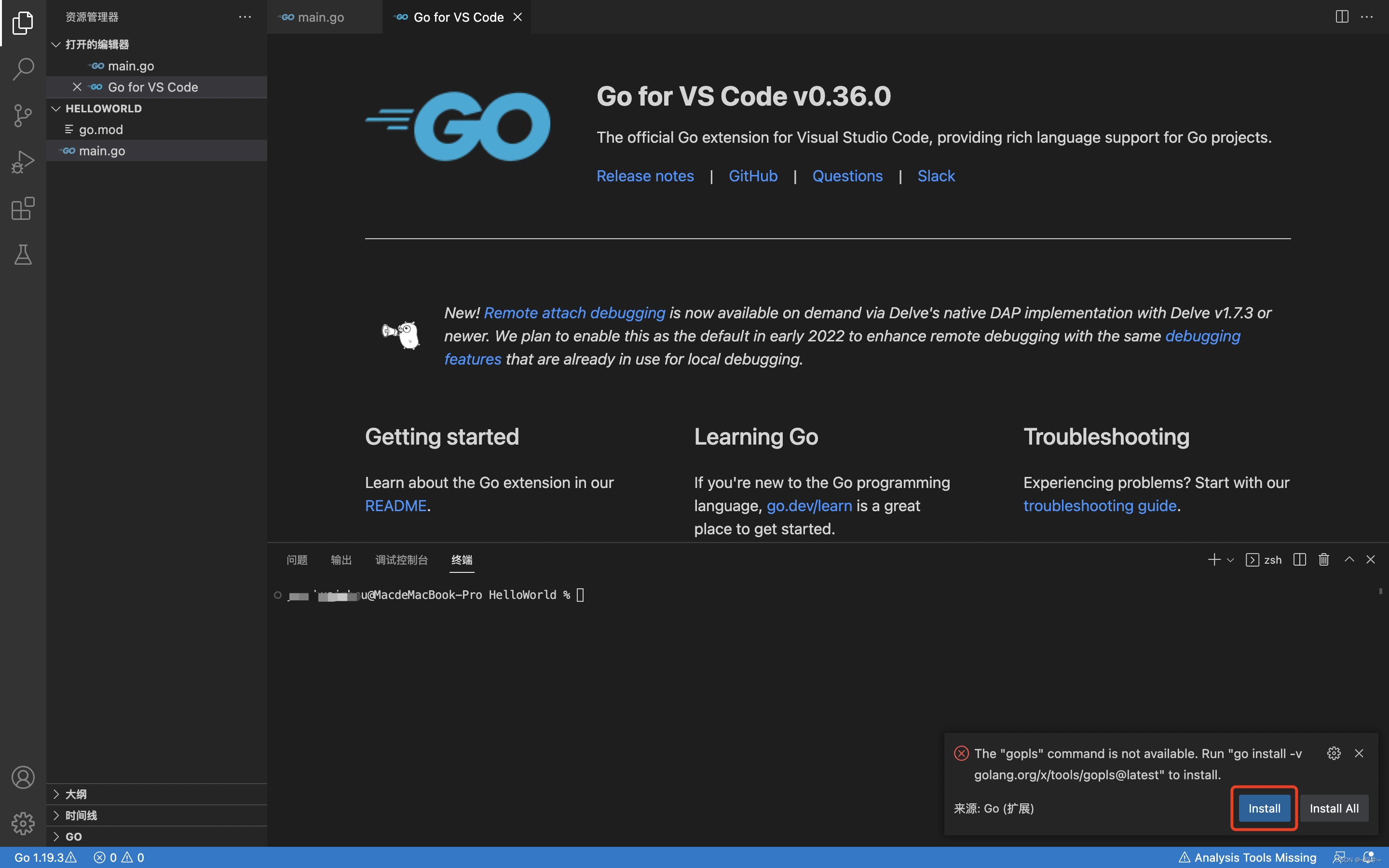1389x868 pixels.
Task: Split the terminal panel
Action: pyautogui.click(x=1299, y=560)
